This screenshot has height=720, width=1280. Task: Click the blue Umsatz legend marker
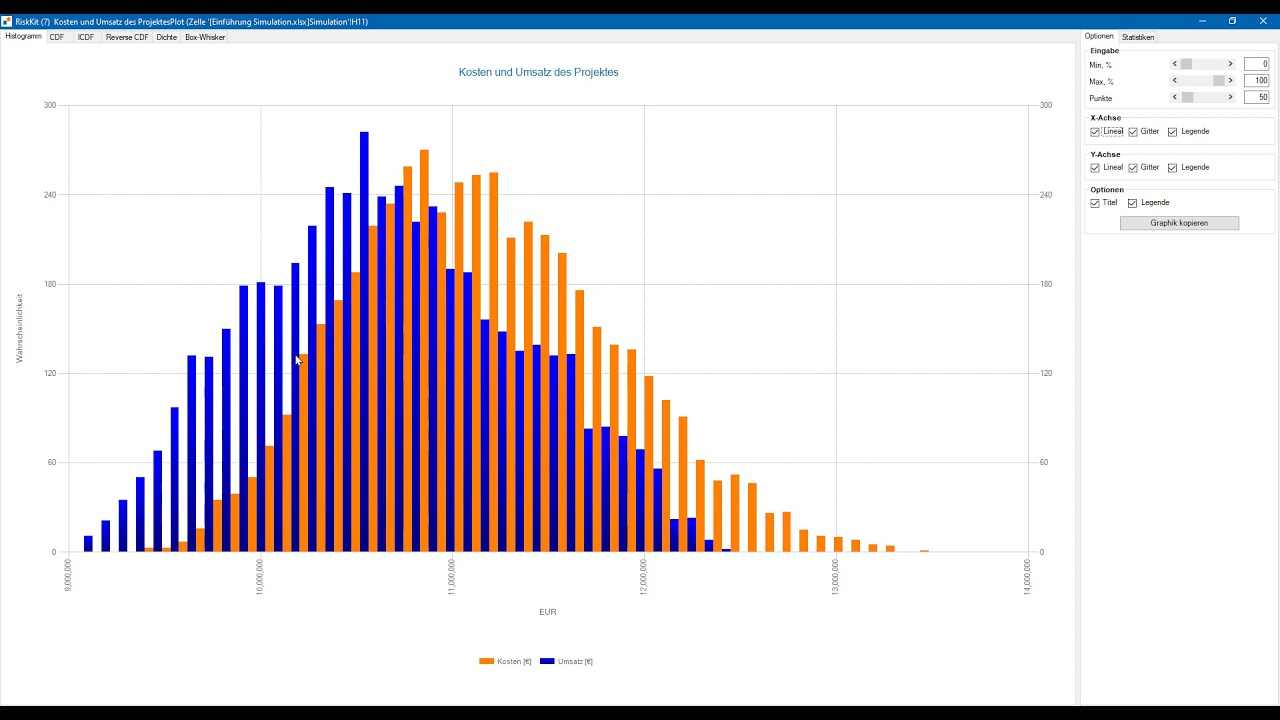pos(547,661)
